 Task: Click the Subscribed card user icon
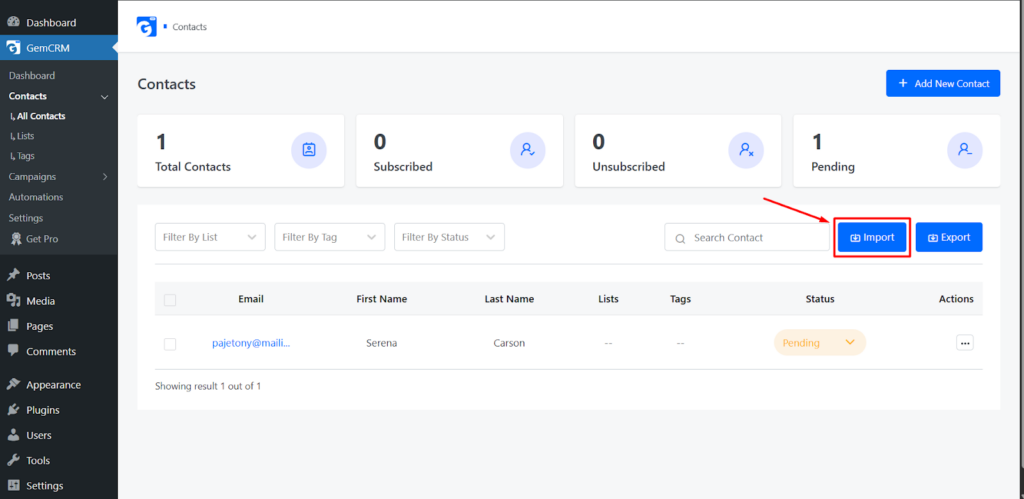(528, 150)
